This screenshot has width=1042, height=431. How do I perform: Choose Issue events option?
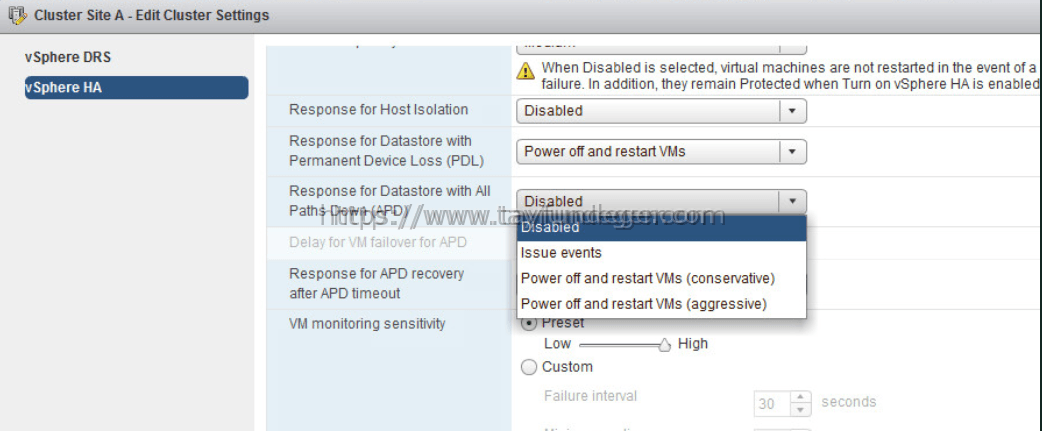coord(661,253)
